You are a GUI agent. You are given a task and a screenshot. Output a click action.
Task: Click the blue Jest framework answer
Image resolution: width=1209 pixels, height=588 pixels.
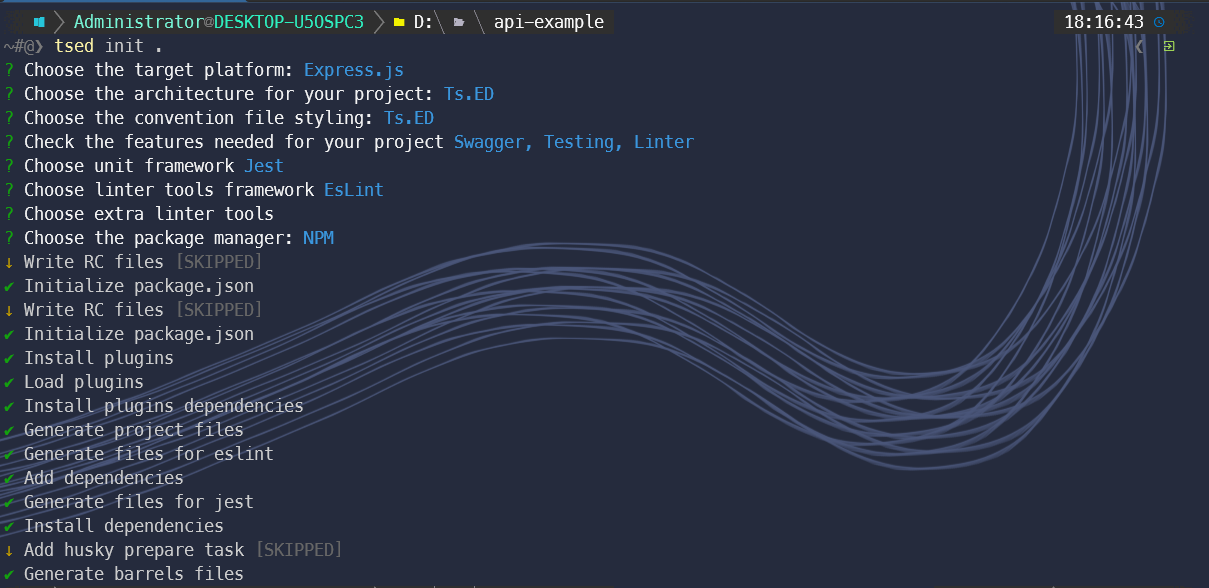coord(264,166)
